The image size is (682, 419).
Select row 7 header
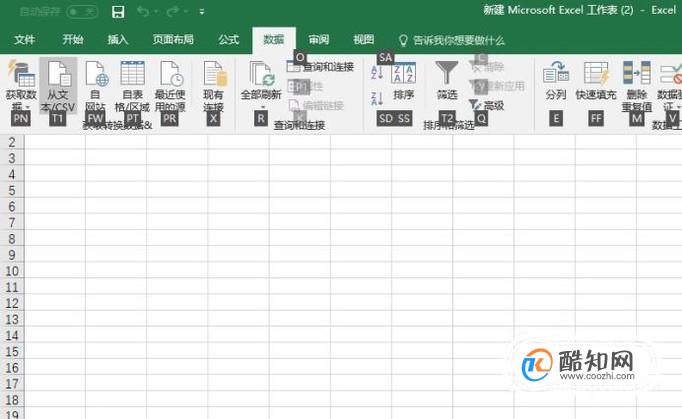12,223
